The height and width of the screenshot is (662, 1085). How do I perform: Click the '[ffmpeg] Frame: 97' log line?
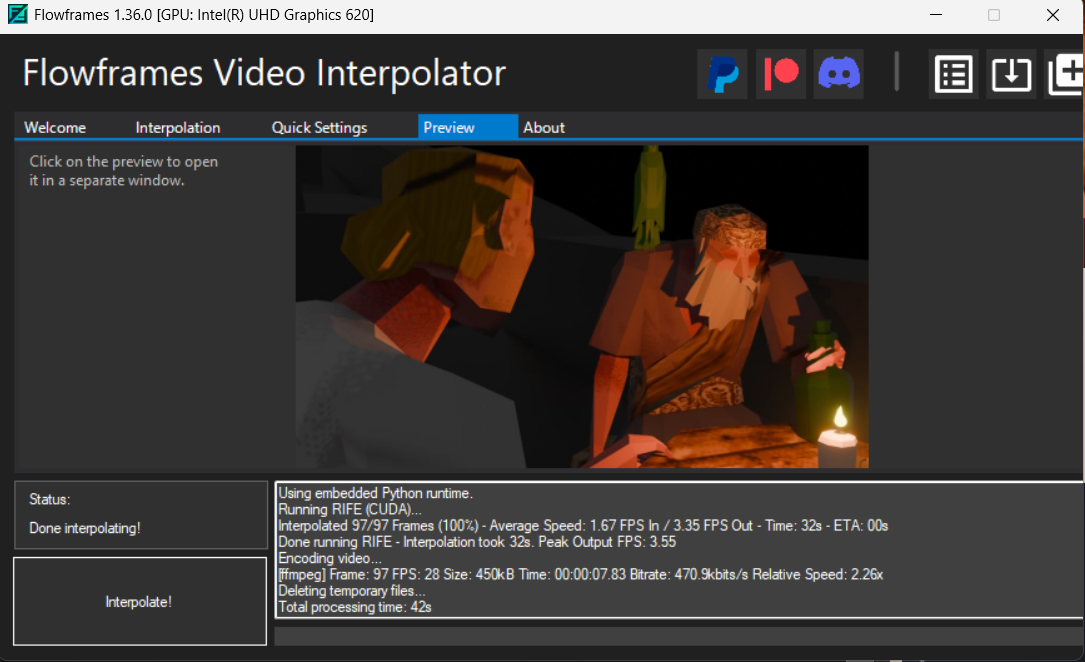(581, 574)
